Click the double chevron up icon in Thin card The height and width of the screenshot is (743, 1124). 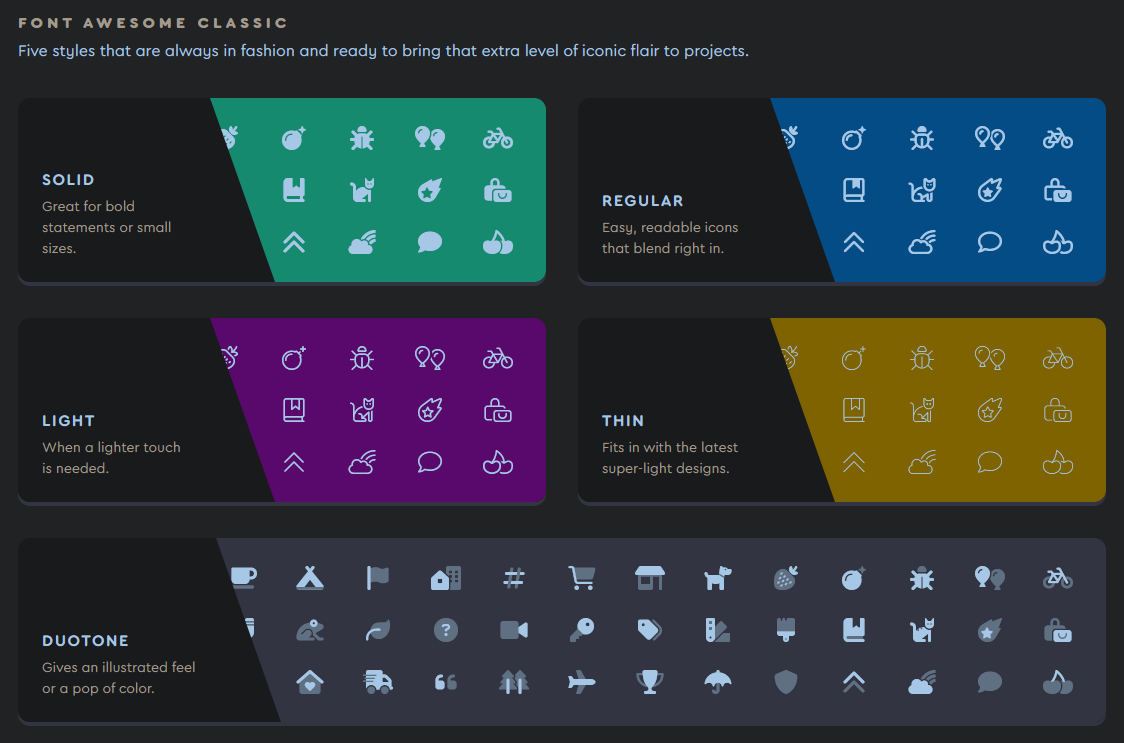click(853, 462)
